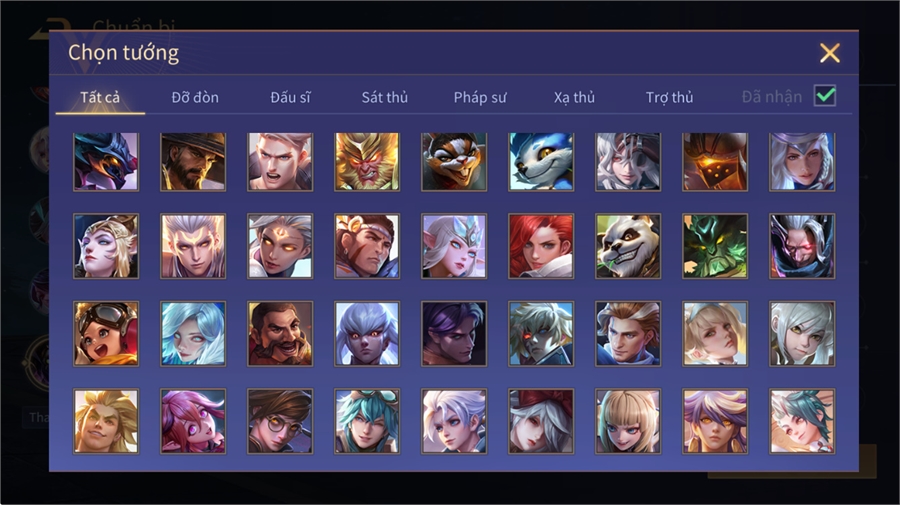This screenshot has height=505, width=900.
Task: Choose the blue fox hero portrait
Action: (x=541, y=162)
